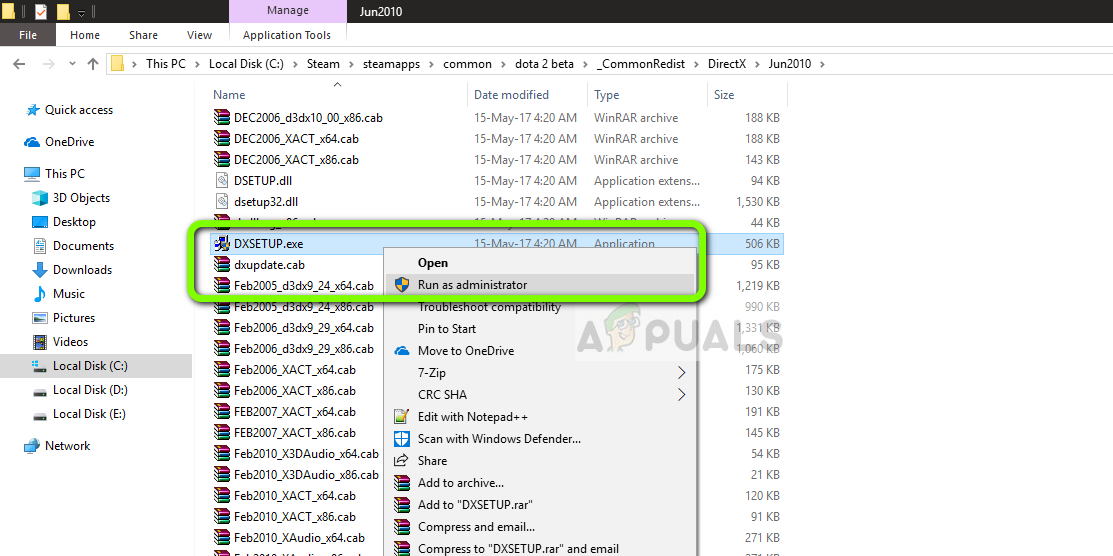Select file FEB2007_XACT_x64.cab
1113x556 pixels.
tap(295, 412)
